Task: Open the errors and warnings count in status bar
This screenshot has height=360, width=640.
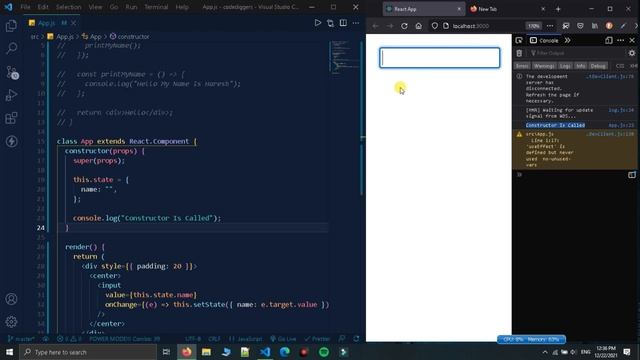Action: 69,339
